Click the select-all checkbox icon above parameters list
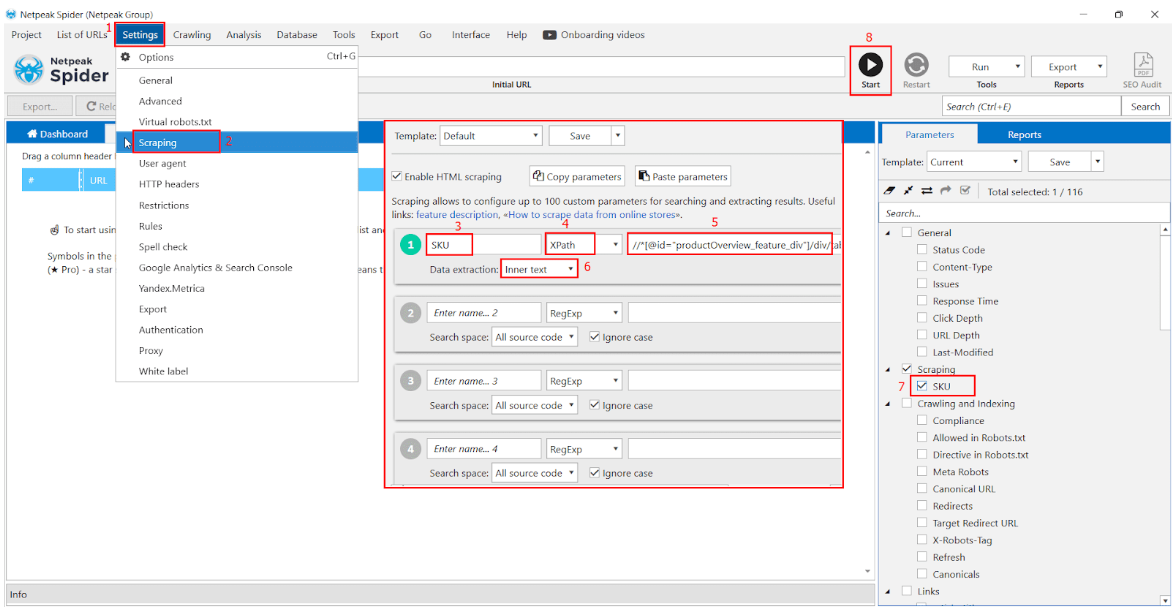Viewport: 1172px width, 607px height. [964, 189]
